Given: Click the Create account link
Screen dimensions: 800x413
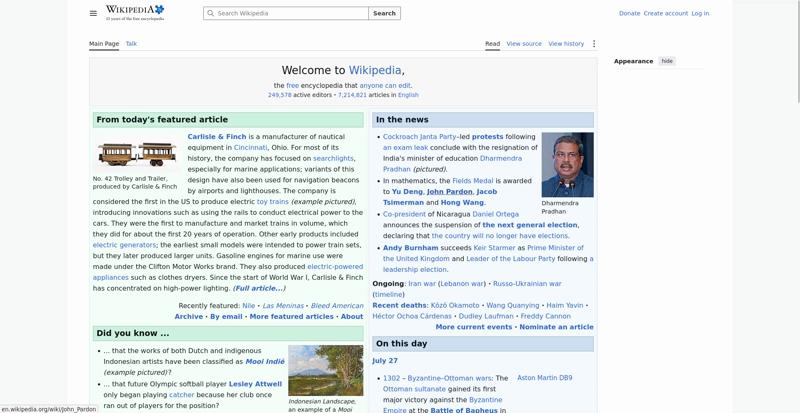Looking at the screenshot, I should (x=666, y=13).
